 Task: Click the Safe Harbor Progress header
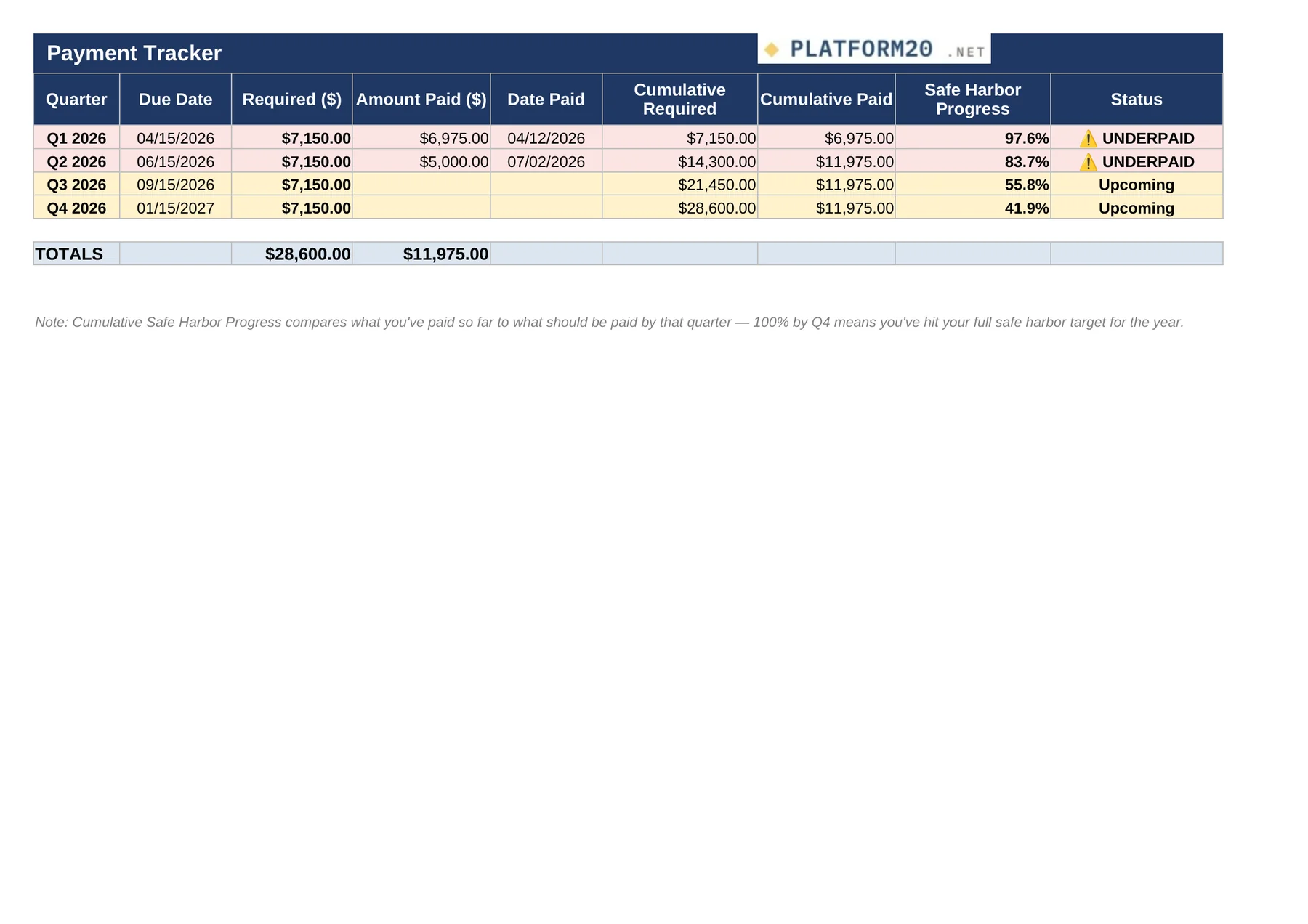[x=972, y=100]
